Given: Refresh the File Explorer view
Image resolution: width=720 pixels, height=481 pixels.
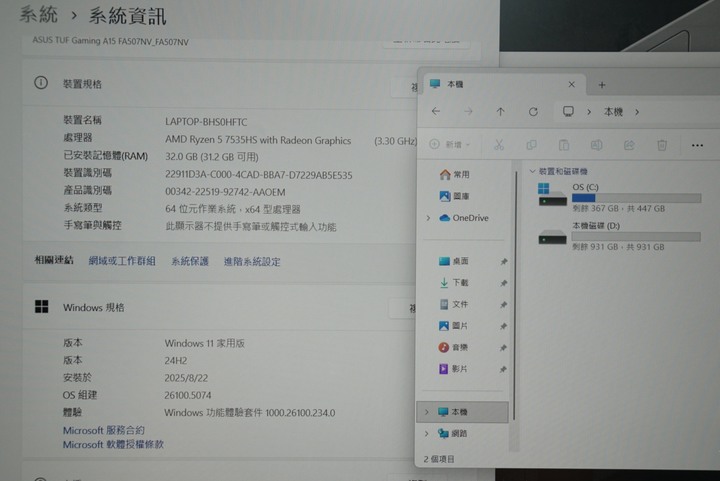Looking at the screenshot, I should point(533,112).
